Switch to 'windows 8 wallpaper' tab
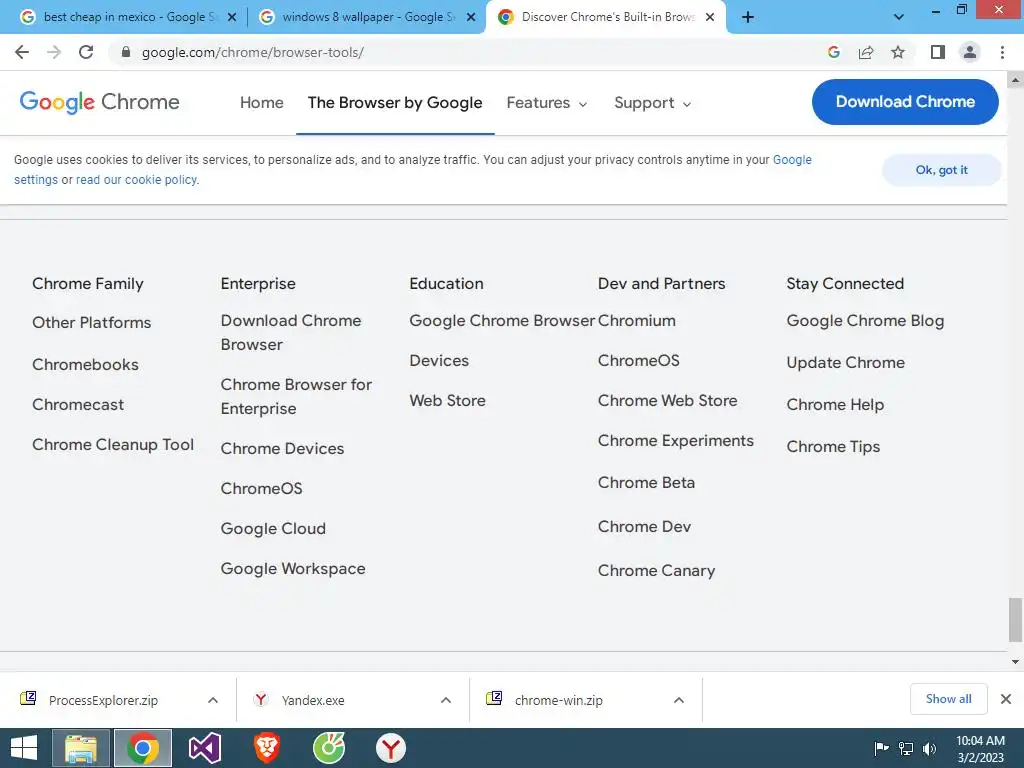The image size is (1024, 768). pyautogui.click(x=366, y=17)
